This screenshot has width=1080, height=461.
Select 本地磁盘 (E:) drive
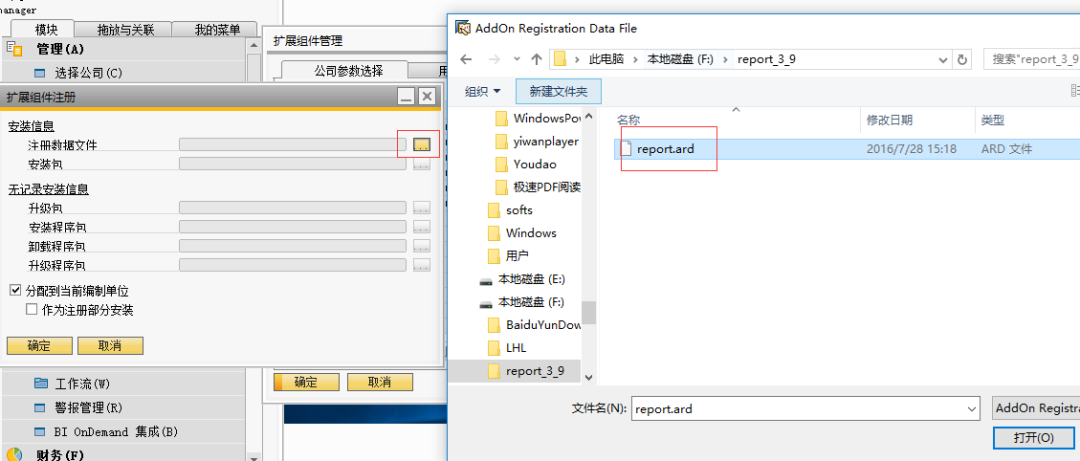(x=522, y=279)
